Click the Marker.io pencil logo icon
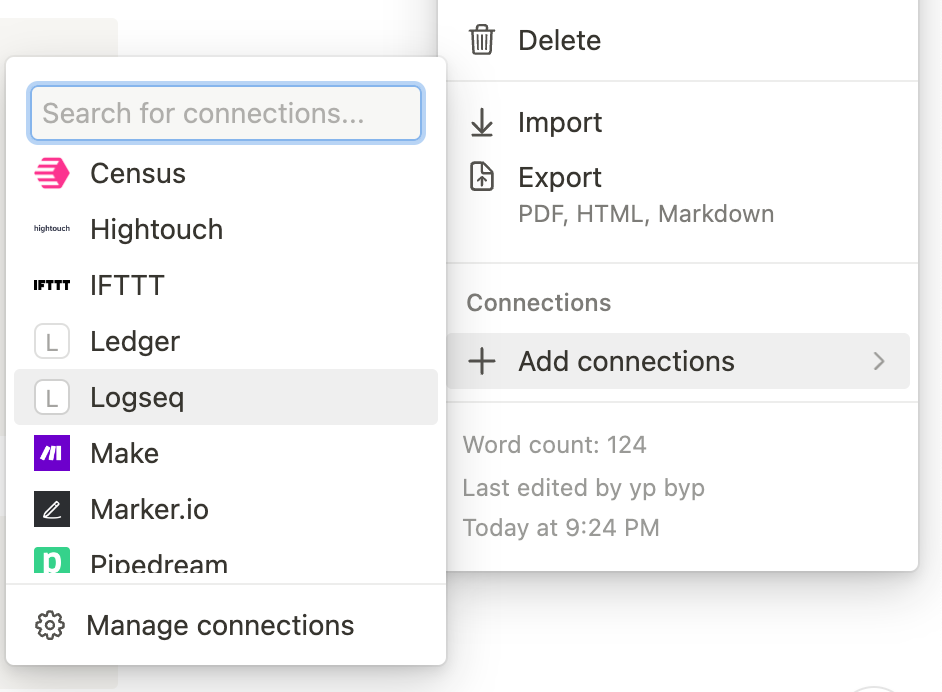This screenshot has height=692, width=942. coord(52,509)
